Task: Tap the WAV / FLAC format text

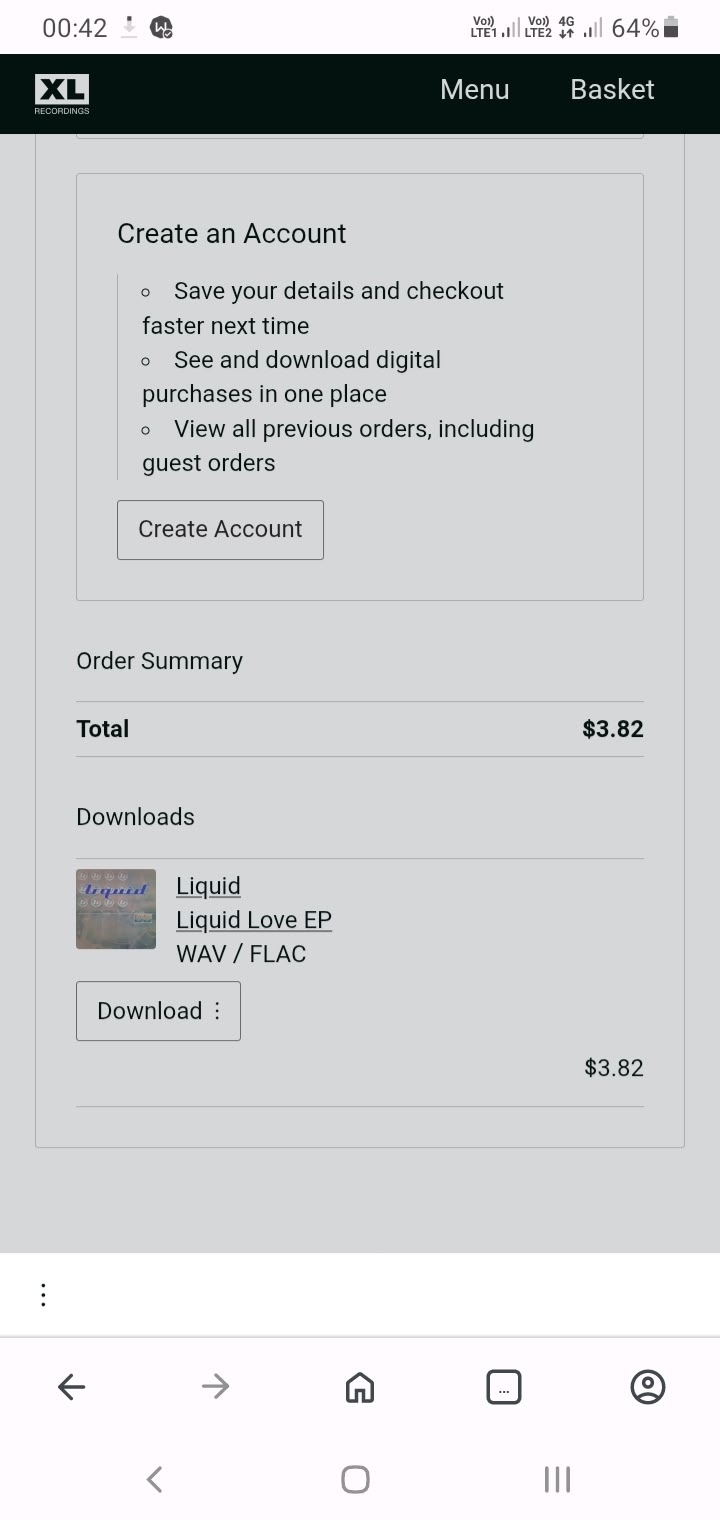Action: point(241,954)
